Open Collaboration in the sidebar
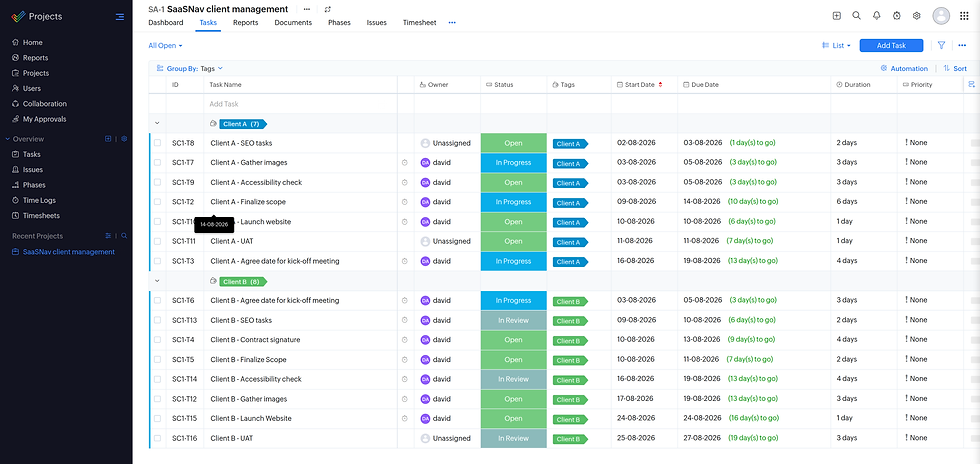Screen dimensions: 980x464 click(x=39, y=104)
